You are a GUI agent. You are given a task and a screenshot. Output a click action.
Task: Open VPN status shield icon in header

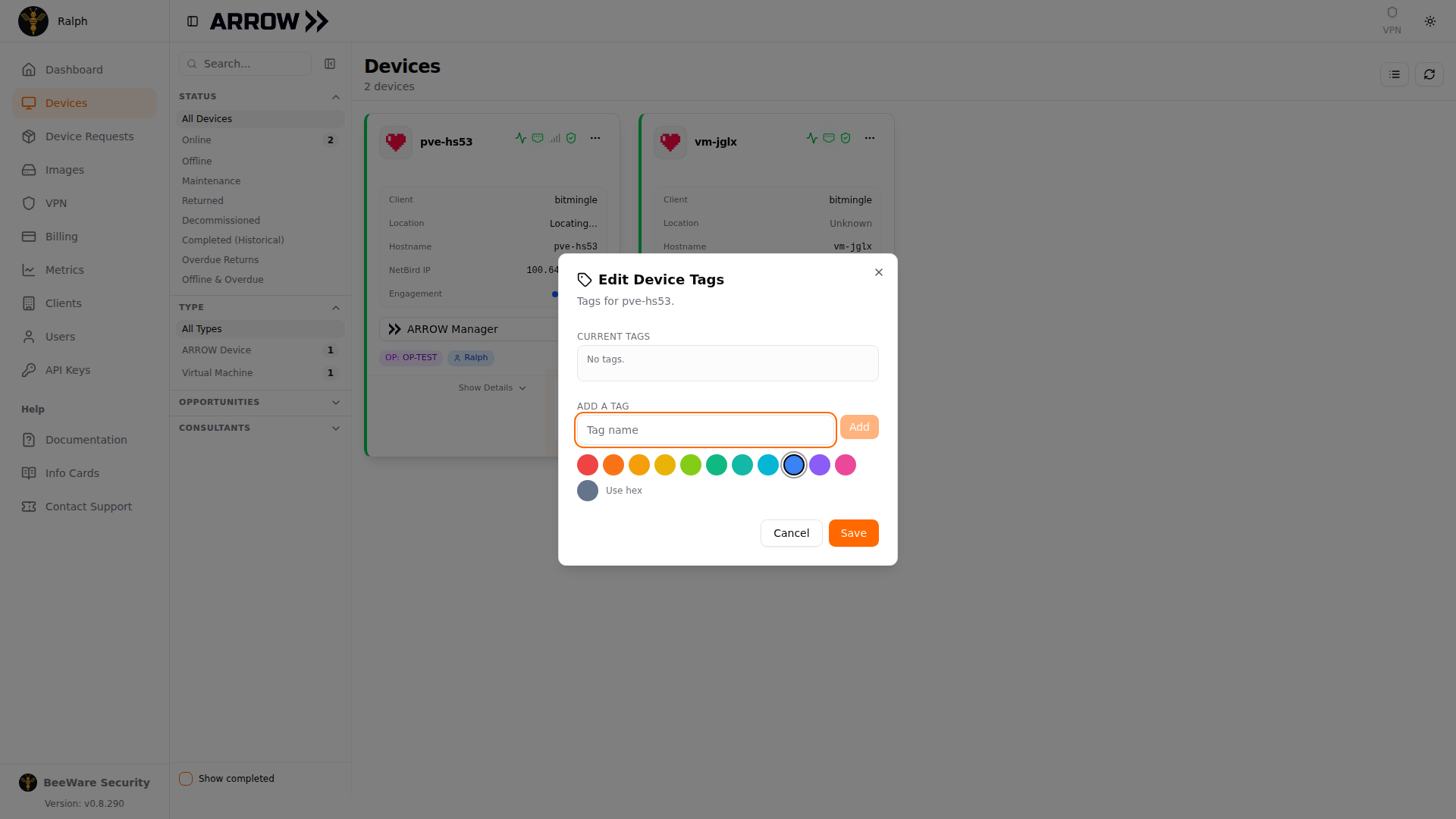coord(1392,13)
